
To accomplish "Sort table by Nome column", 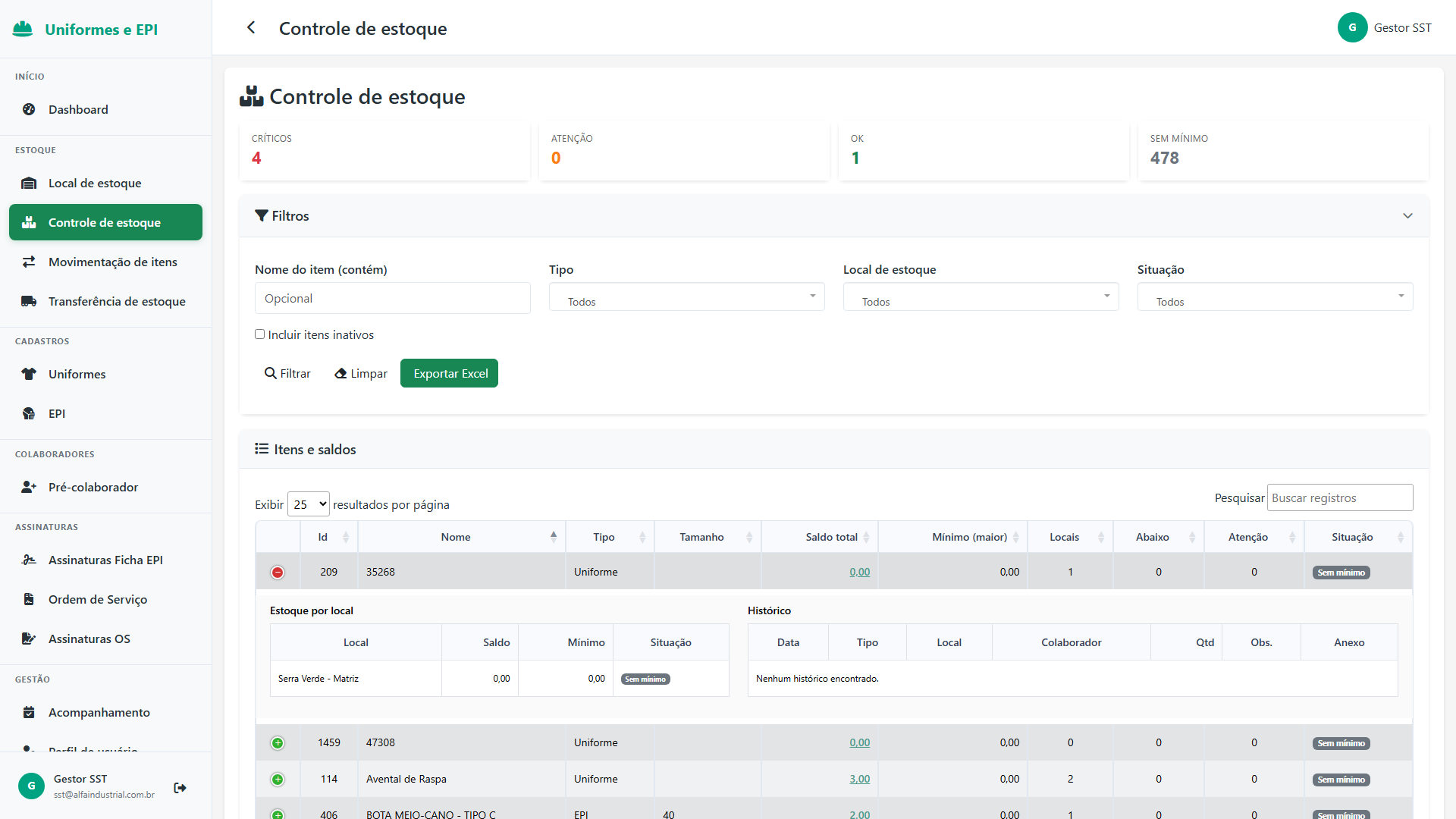I will (x=462, y=538).
